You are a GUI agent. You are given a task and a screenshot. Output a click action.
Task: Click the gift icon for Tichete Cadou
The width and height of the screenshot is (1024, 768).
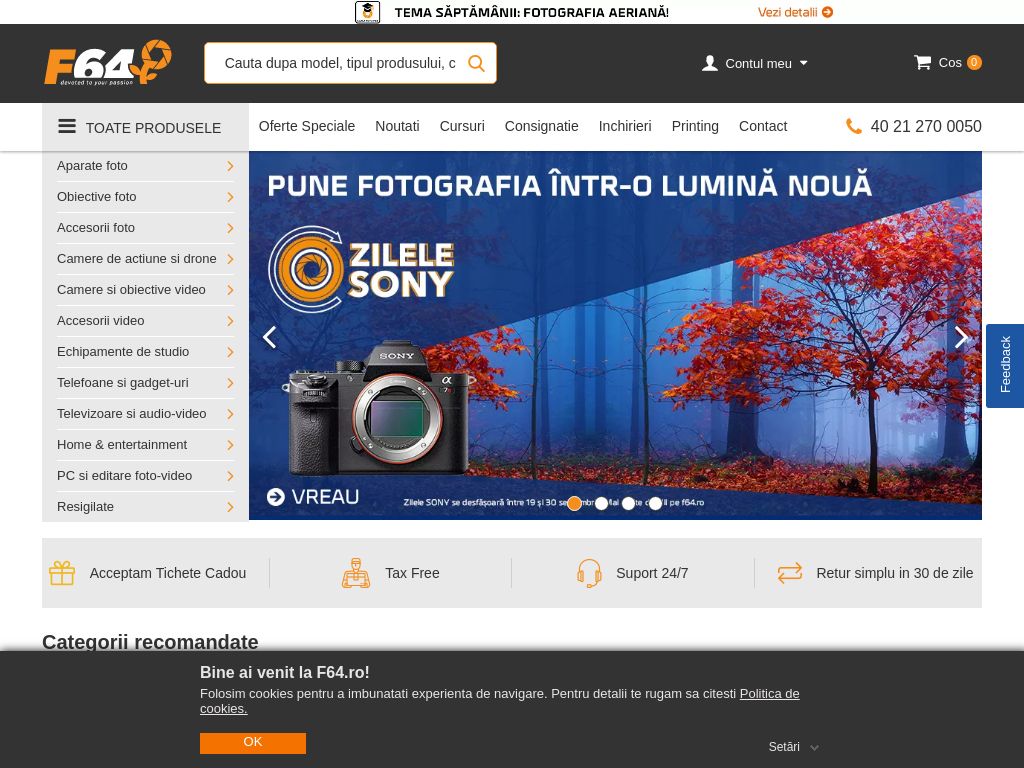tap(62, 573)
